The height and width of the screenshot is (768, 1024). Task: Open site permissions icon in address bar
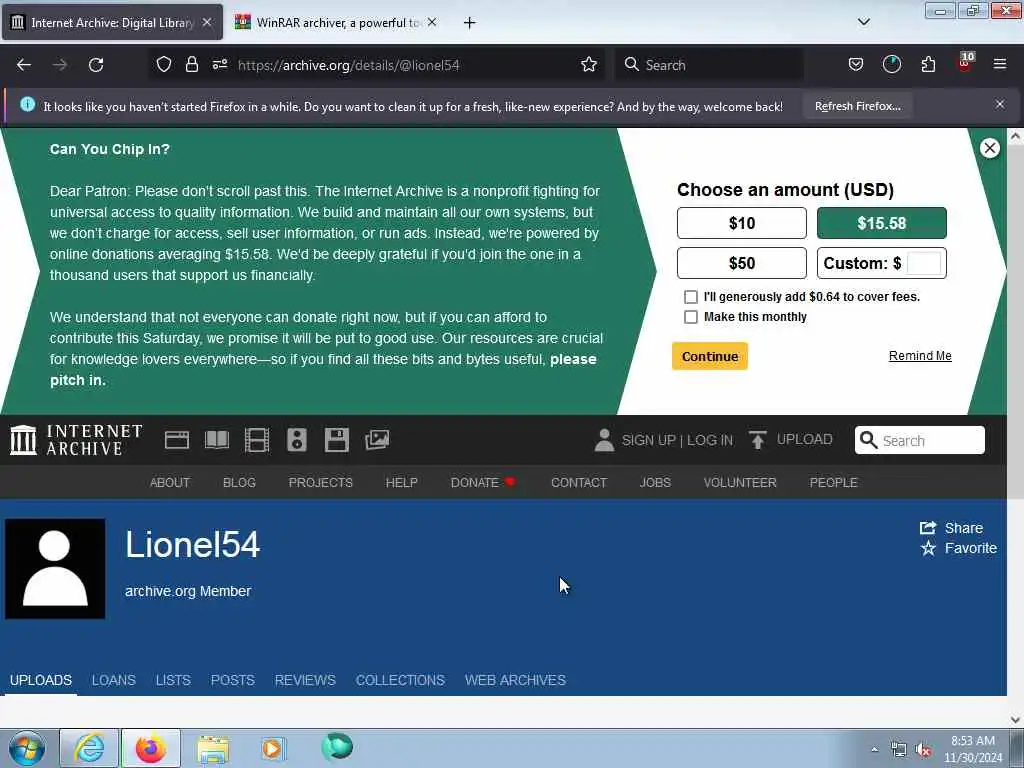point(219,64)
